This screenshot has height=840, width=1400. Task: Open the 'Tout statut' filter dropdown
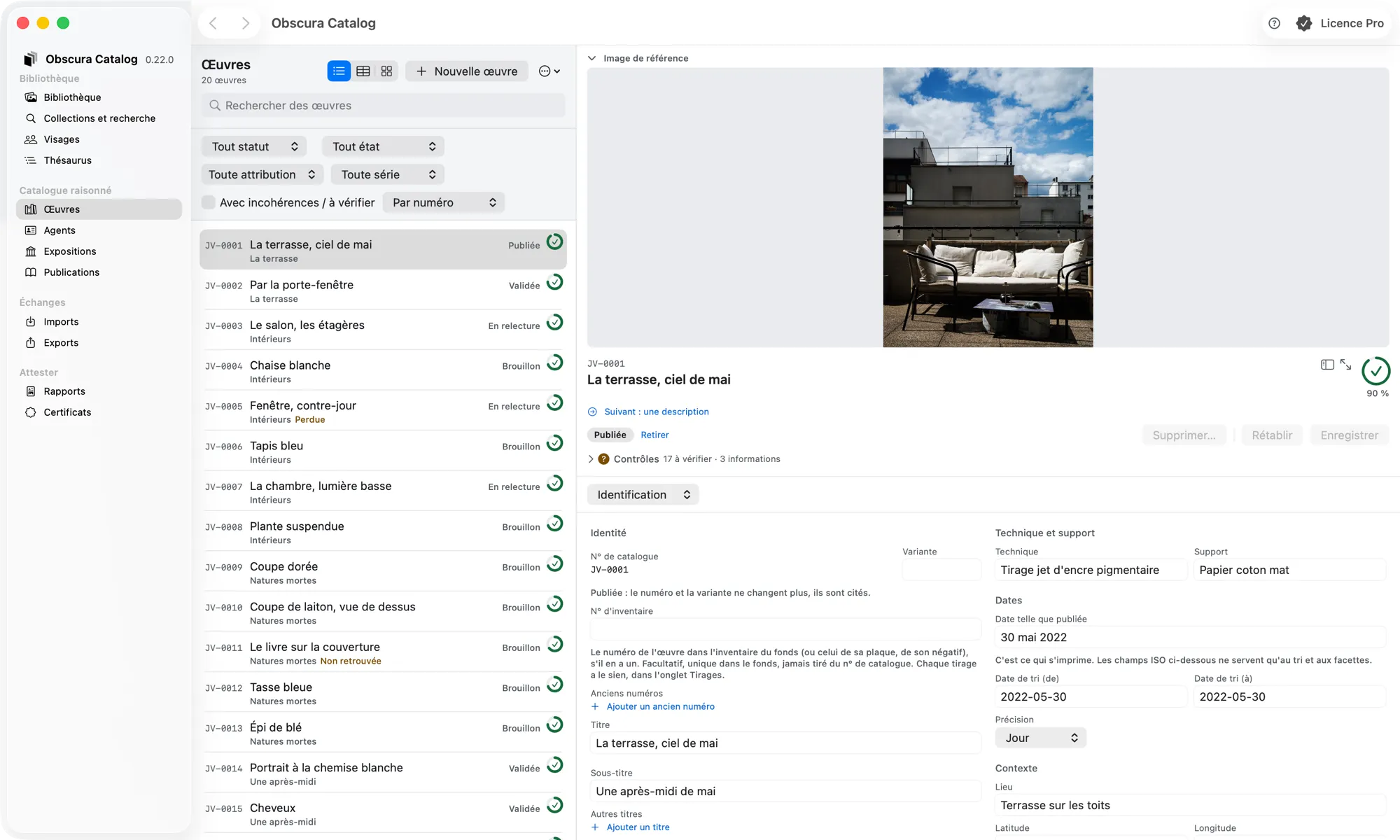(x=254, y=146)
